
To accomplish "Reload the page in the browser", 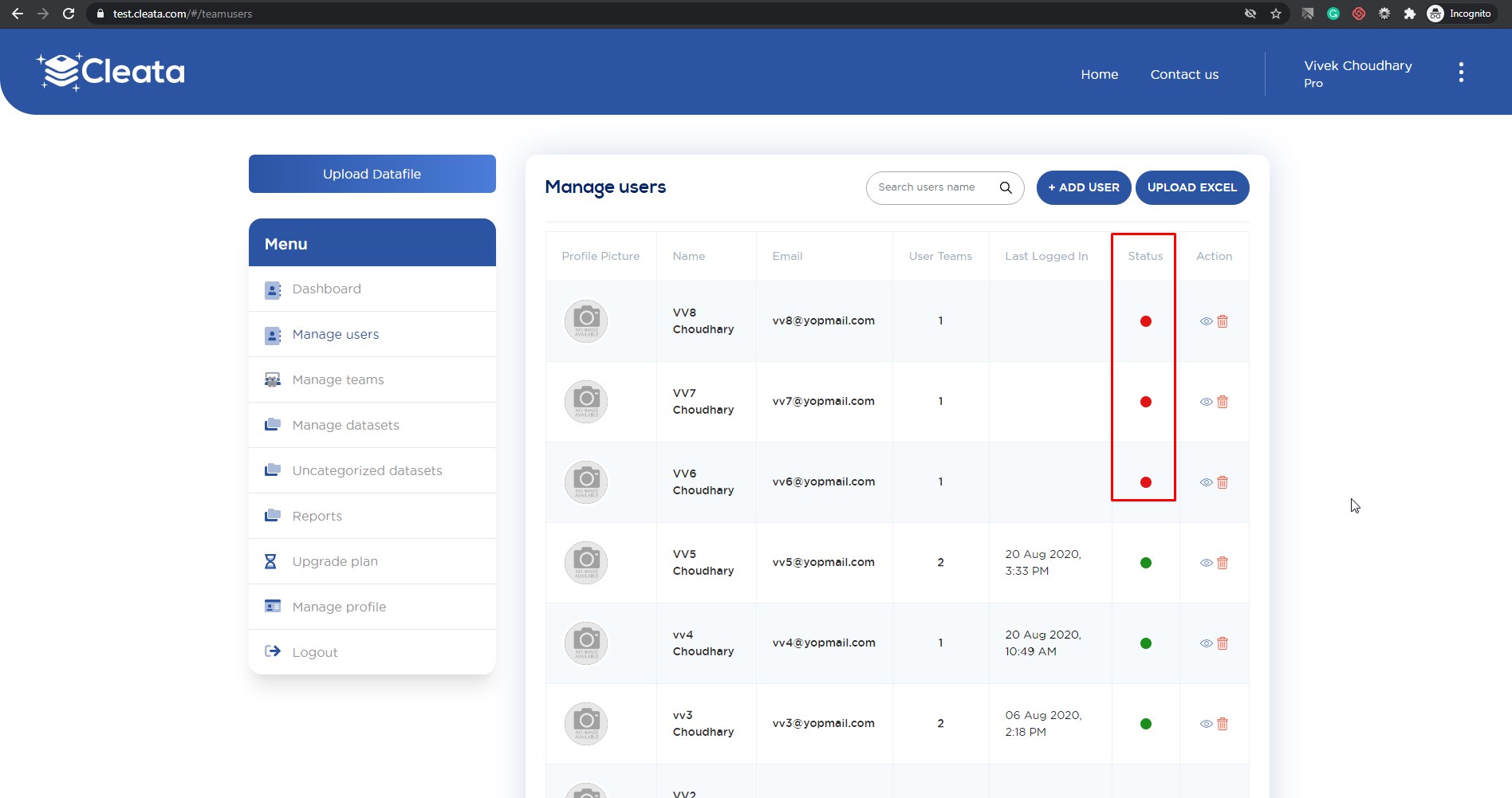I will 69,14.
